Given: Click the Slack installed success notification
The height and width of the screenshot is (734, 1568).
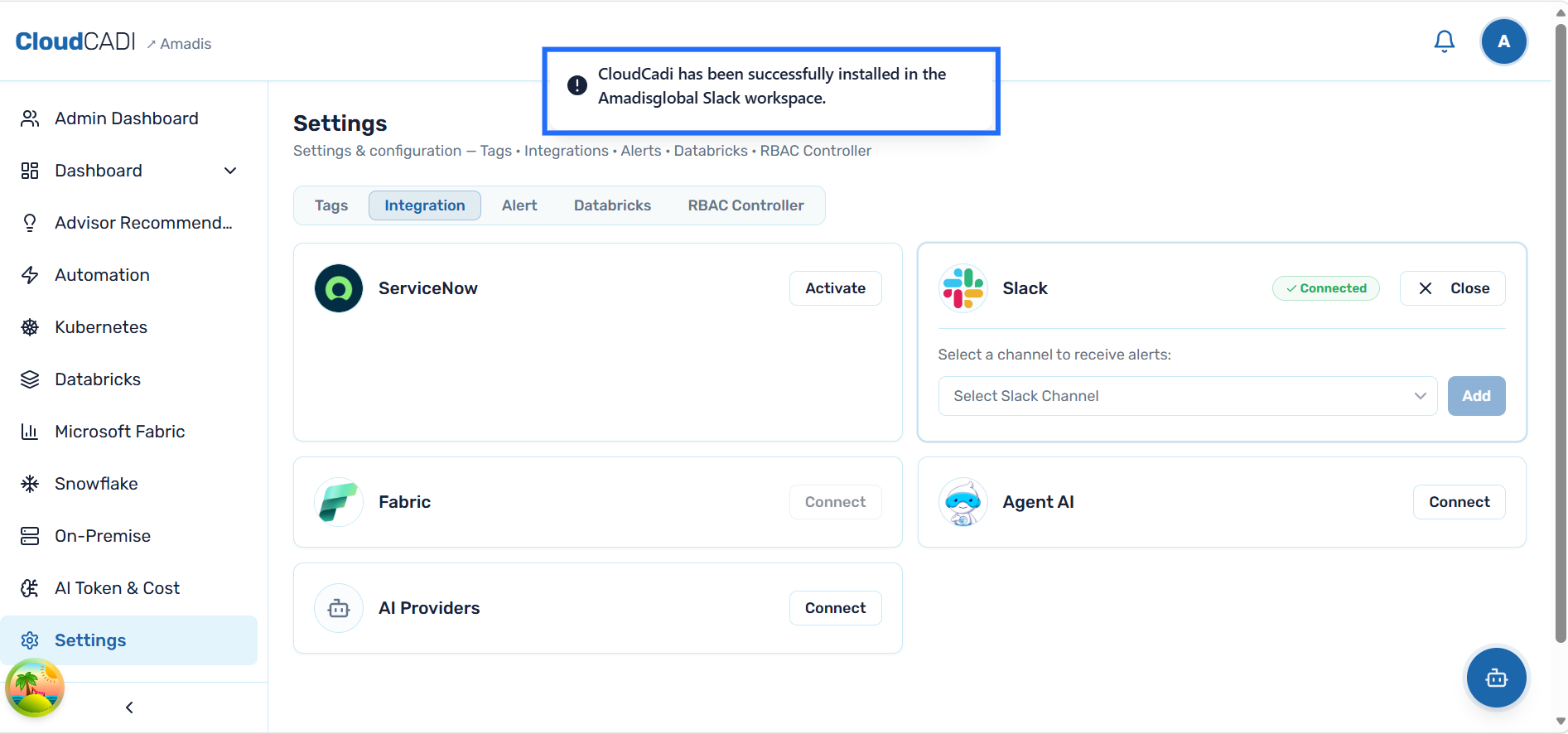Looking at the screenshot, I should pyautogui.click(x=771, y=91).
